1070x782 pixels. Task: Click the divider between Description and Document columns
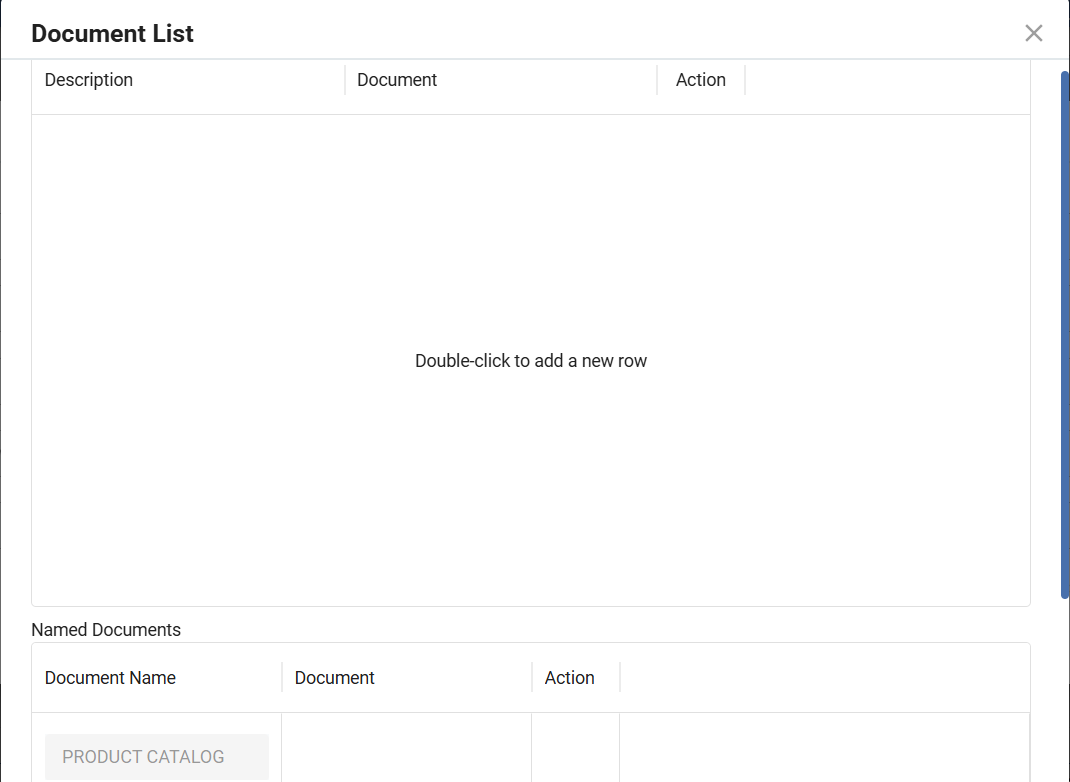click(345, 80)
